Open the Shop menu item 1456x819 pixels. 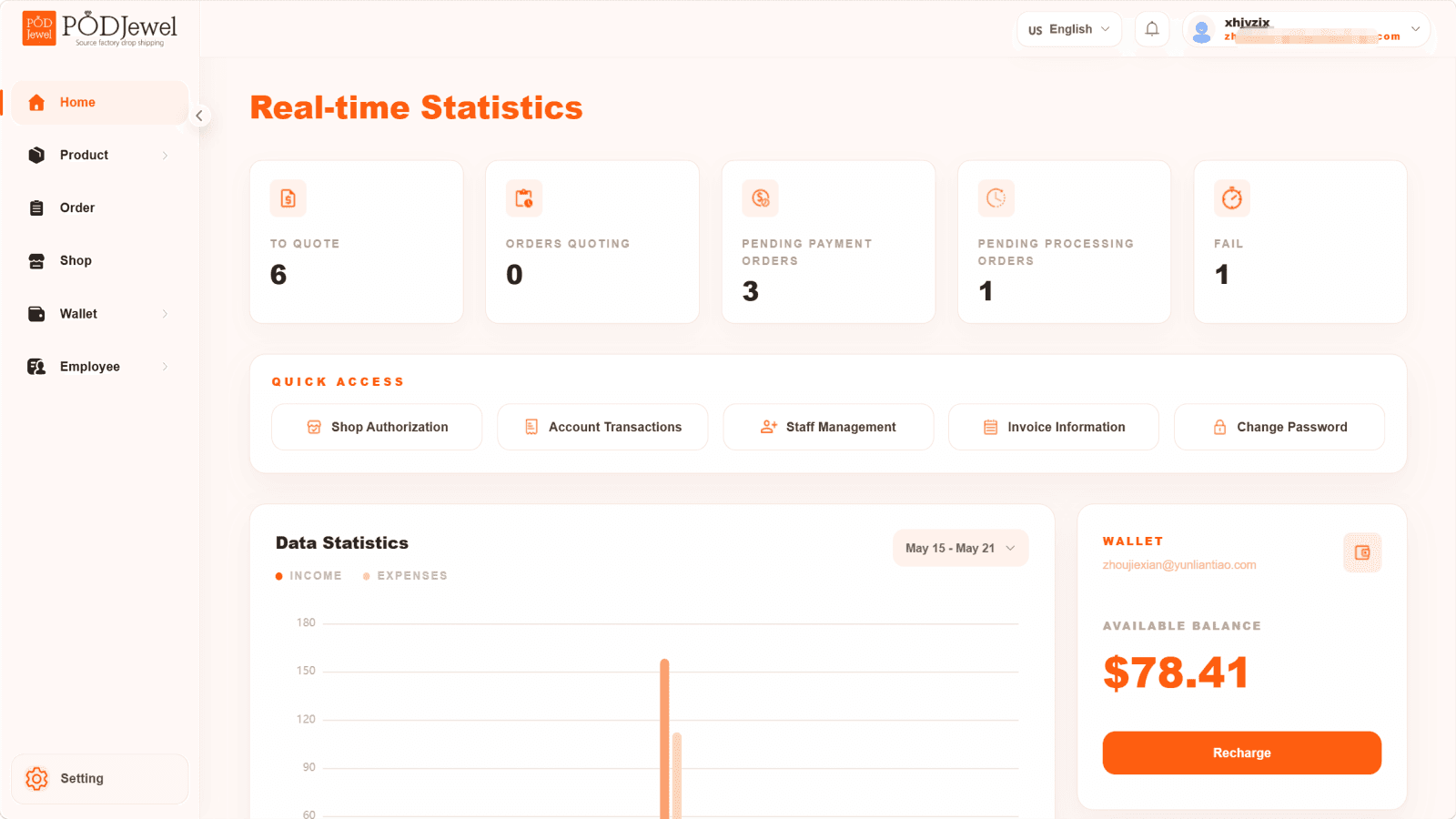tap(98, 260)
